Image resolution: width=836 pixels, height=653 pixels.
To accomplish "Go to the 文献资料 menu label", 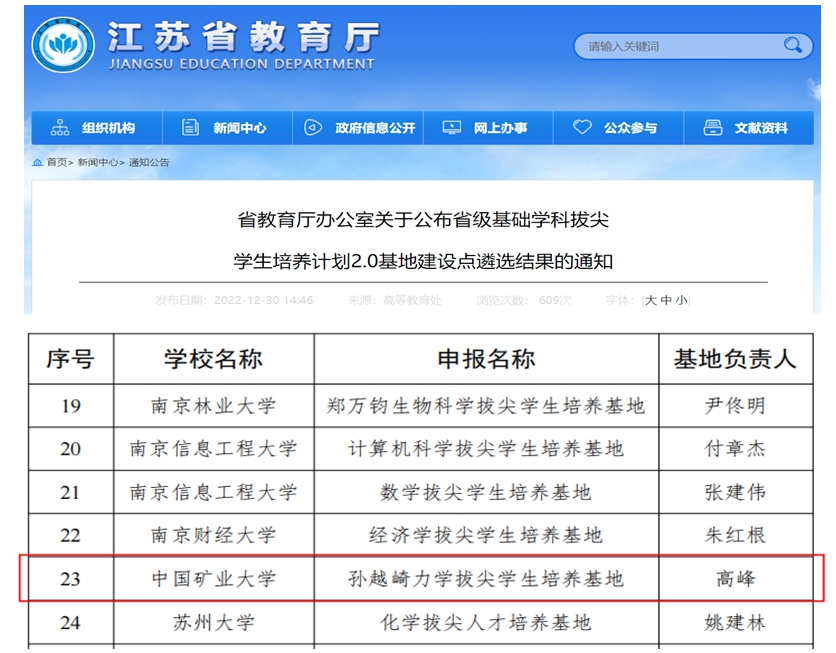I will tap(761, 128).
